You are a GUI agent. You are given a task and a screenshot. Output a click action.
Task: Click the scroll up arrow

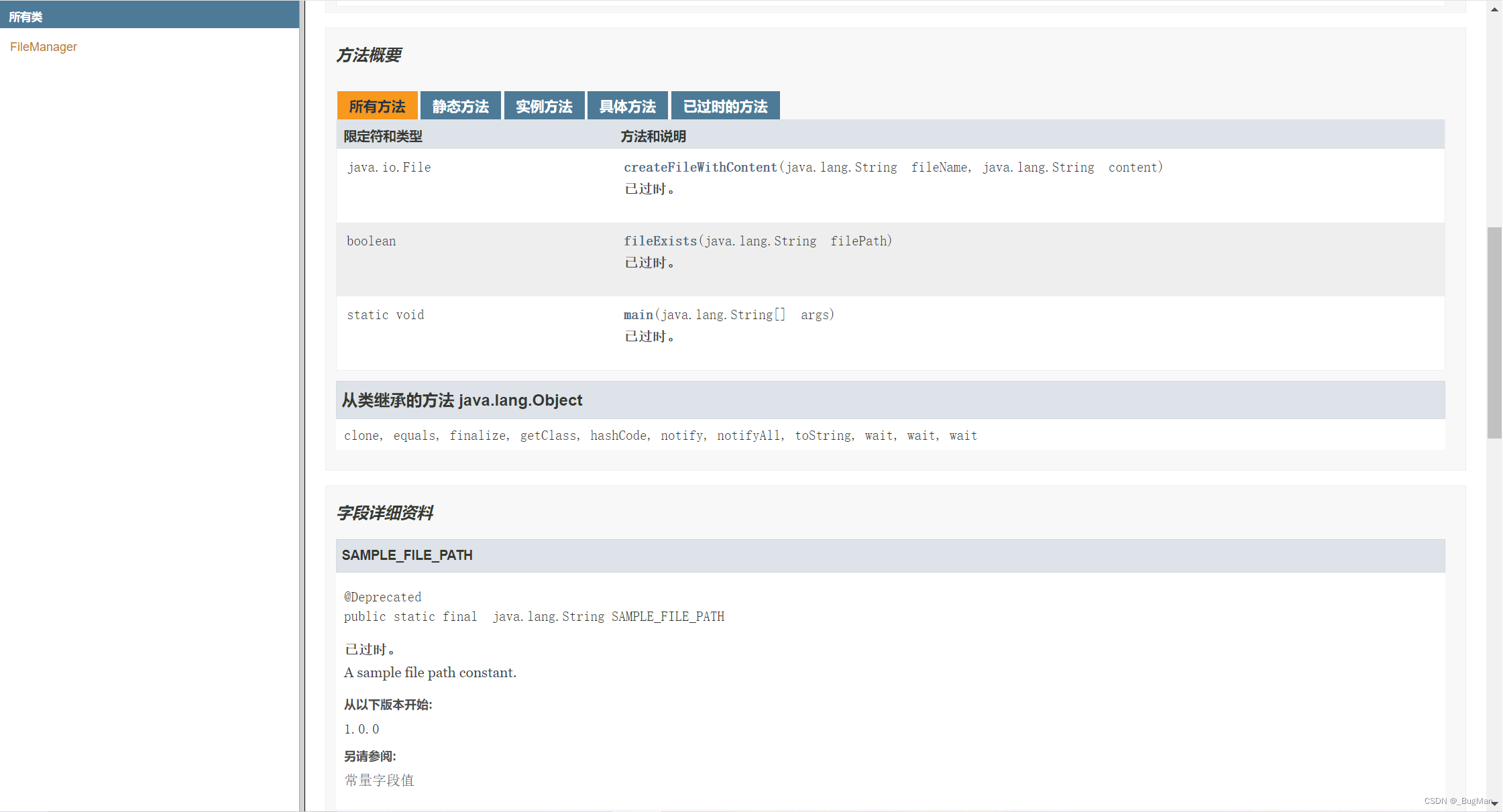(x=1495, y=9)
